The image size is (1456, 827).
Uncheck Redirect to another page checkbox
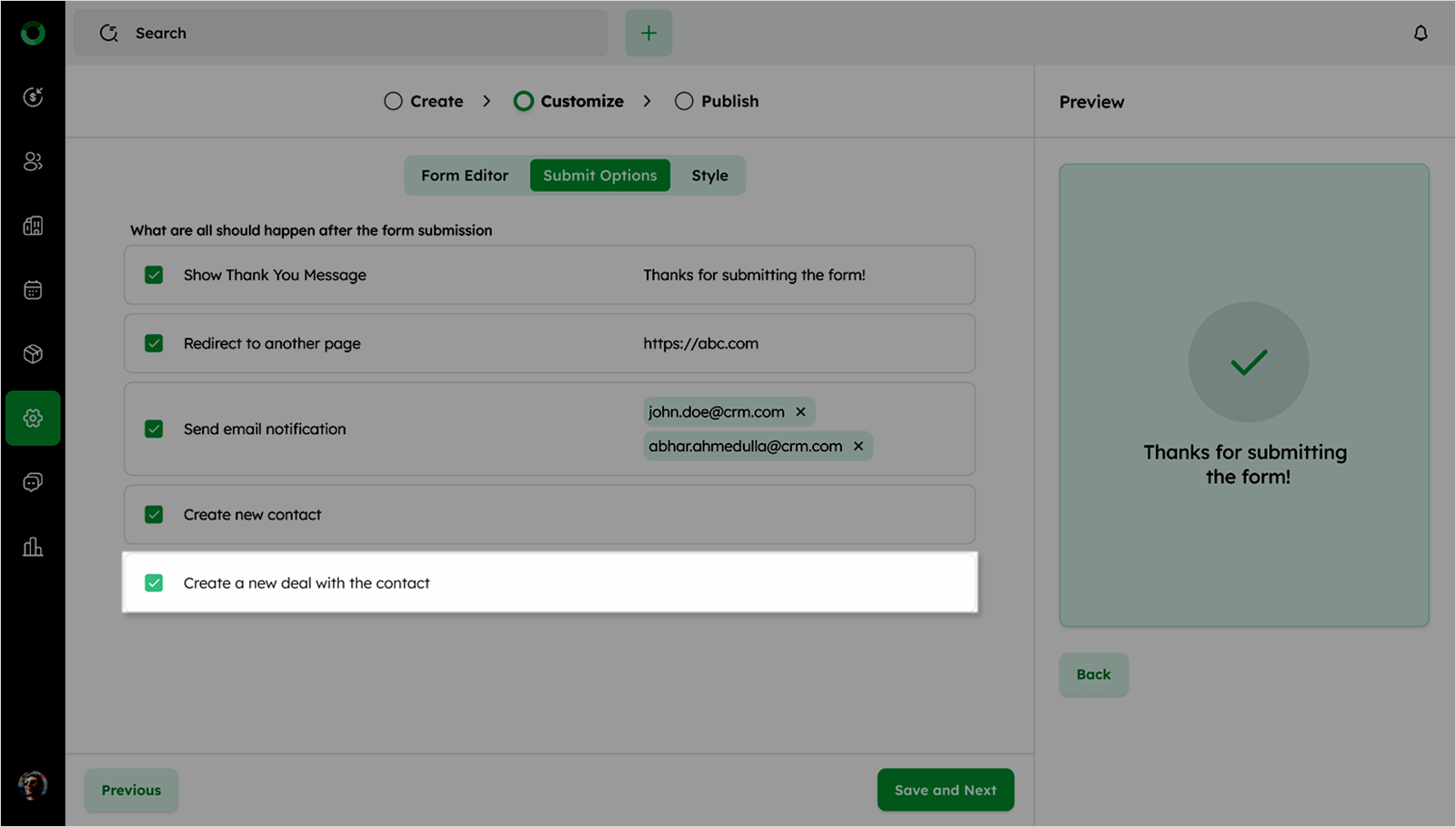coord(154,343)
